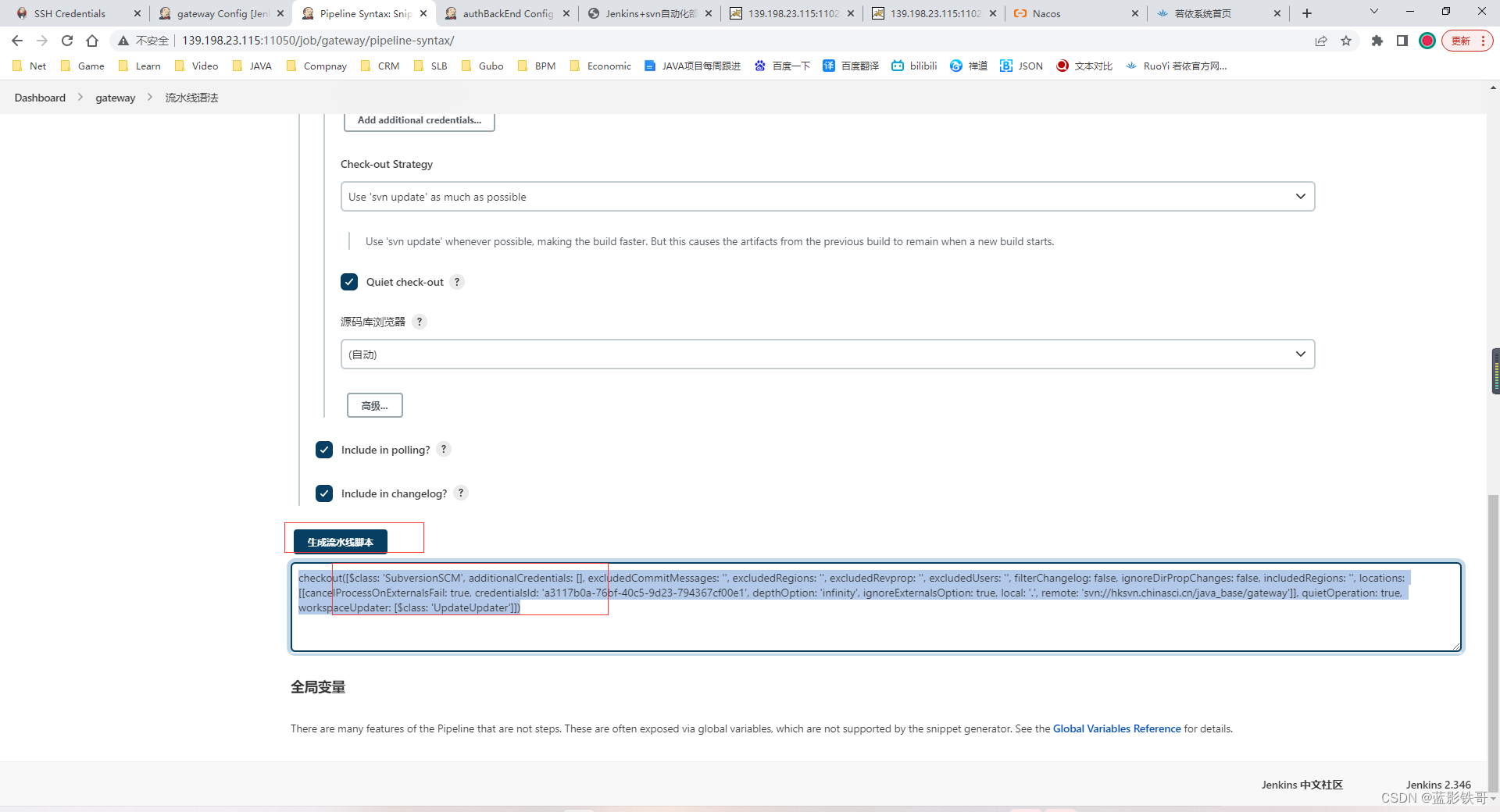
Task: Open the Game bookmarks folder
Action: click(83, 66)
